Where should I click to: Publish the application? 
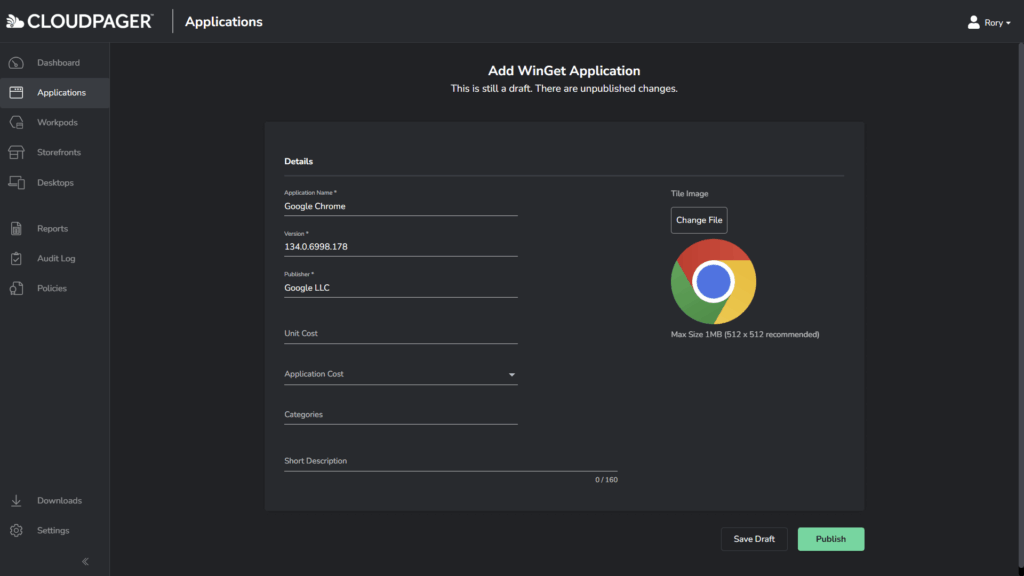pos(831,539)
